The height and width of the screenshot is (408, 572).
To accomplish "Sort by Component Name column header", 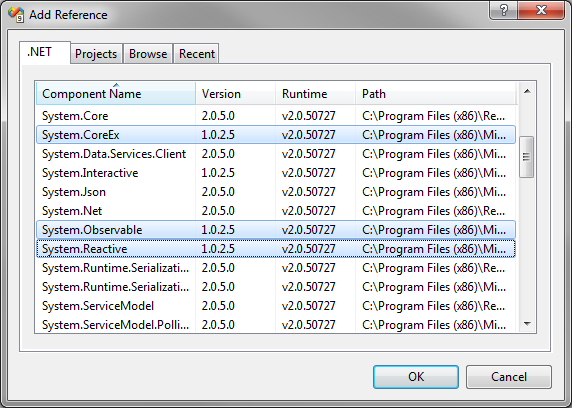I will point(116,94).
